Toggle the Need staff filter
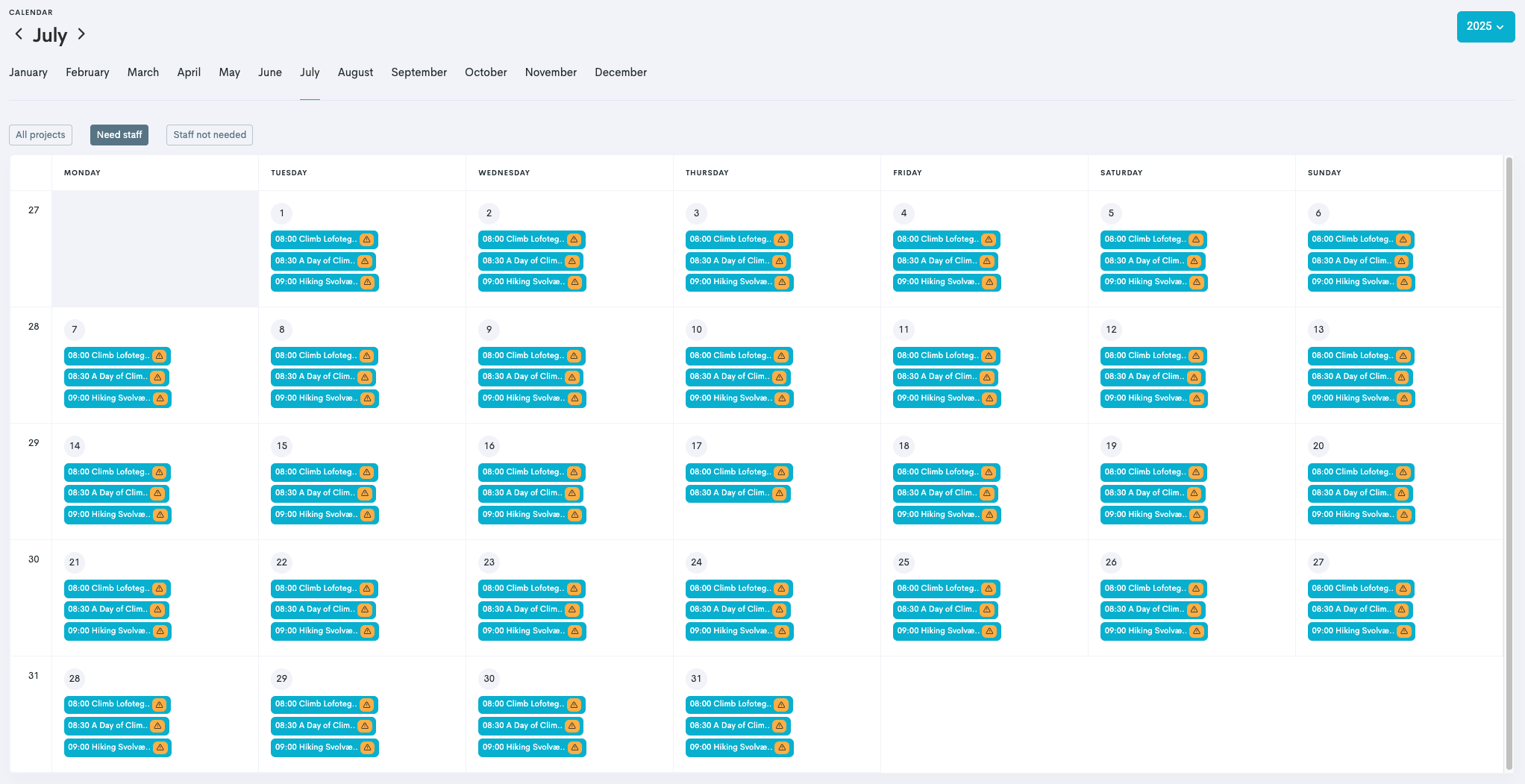 click(x=119, y=135)
